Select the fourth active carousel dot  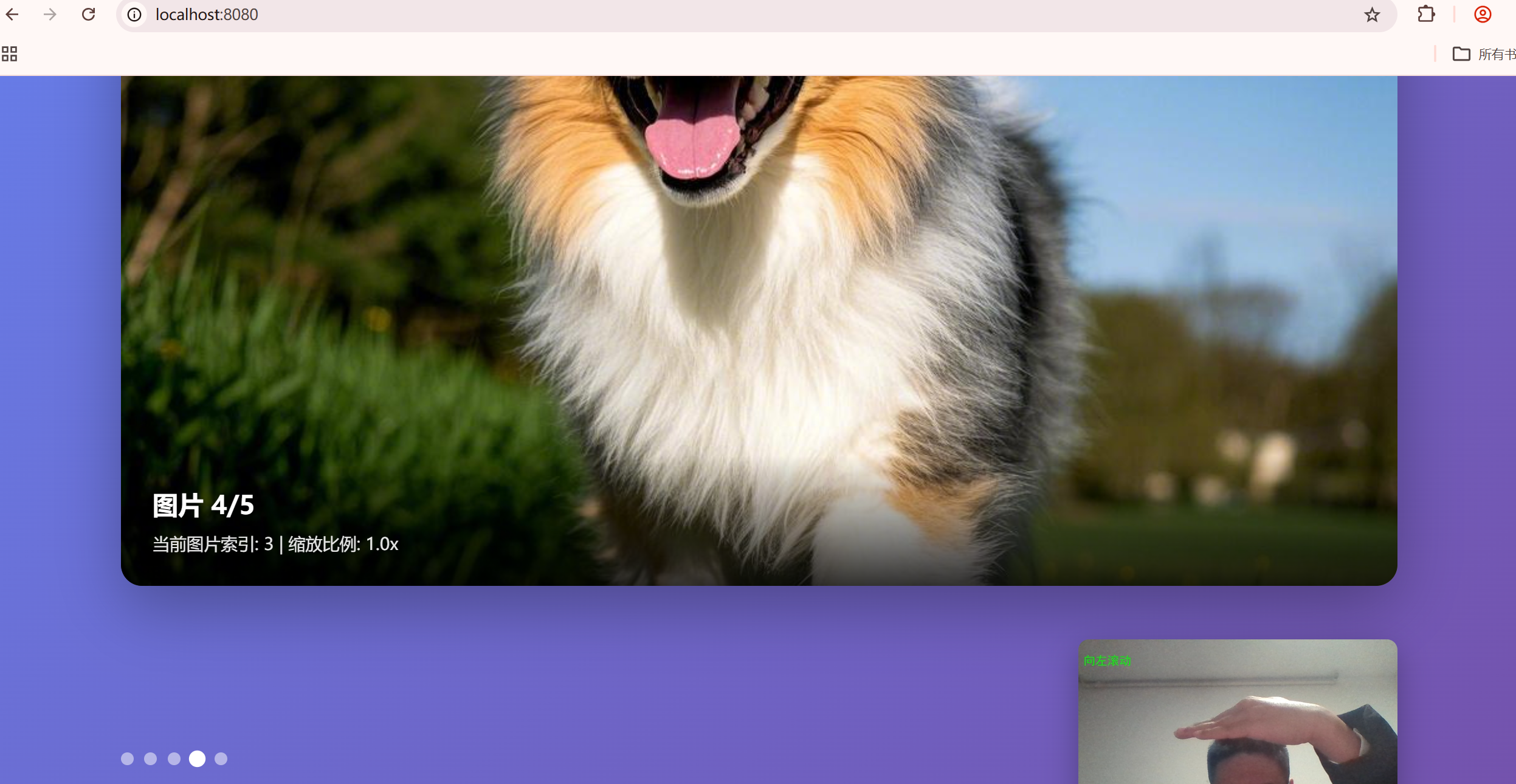coord(197,758)
